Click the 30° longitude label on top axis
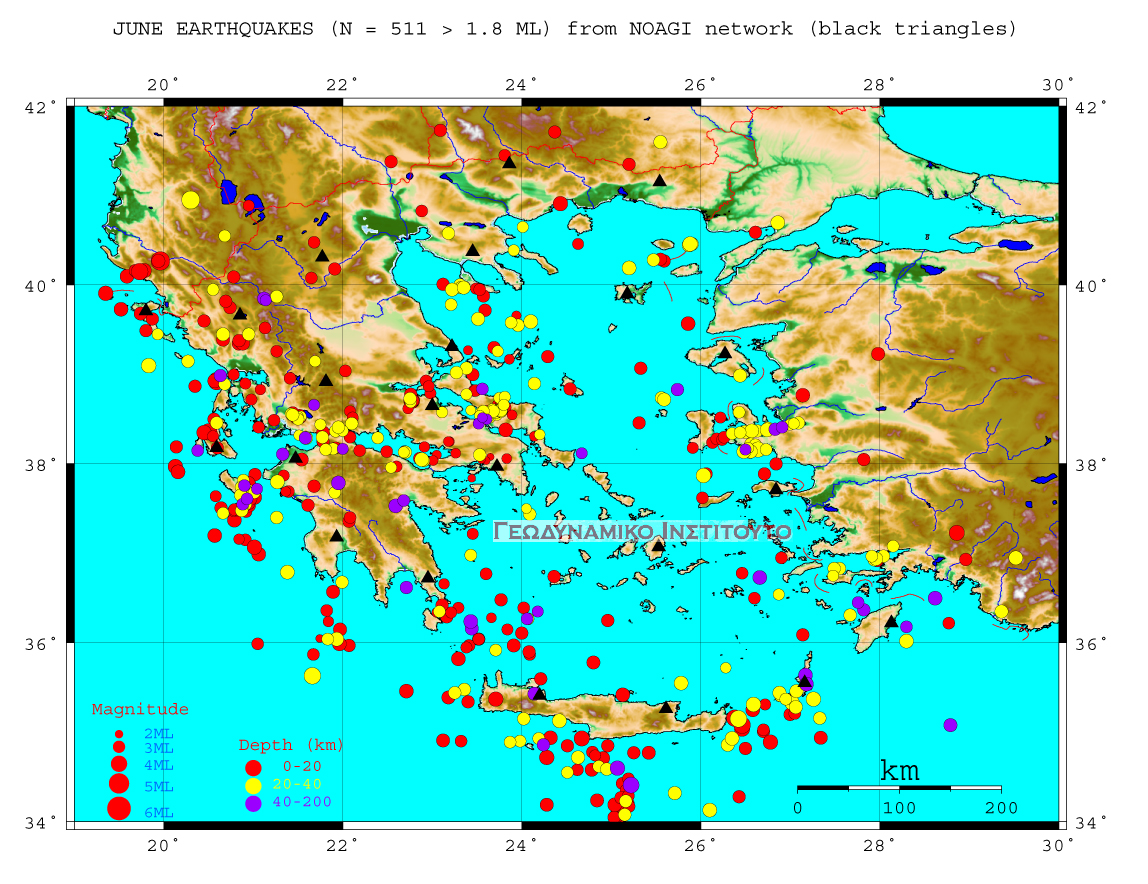Viewport: 1148px width, 884px height. coord(1059,85)
